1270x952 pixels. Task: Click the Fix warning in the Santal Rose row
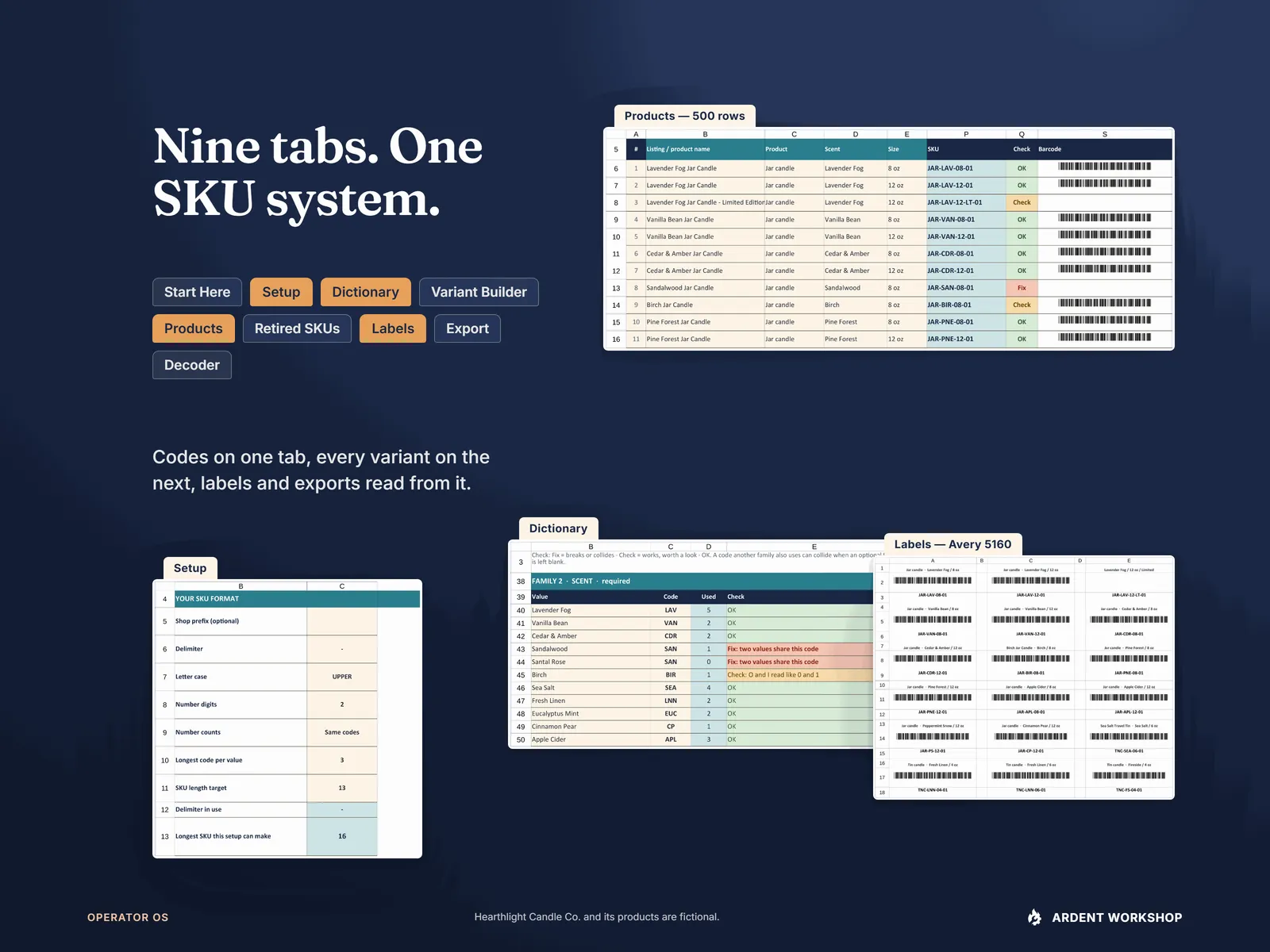[x=799, y=662]
